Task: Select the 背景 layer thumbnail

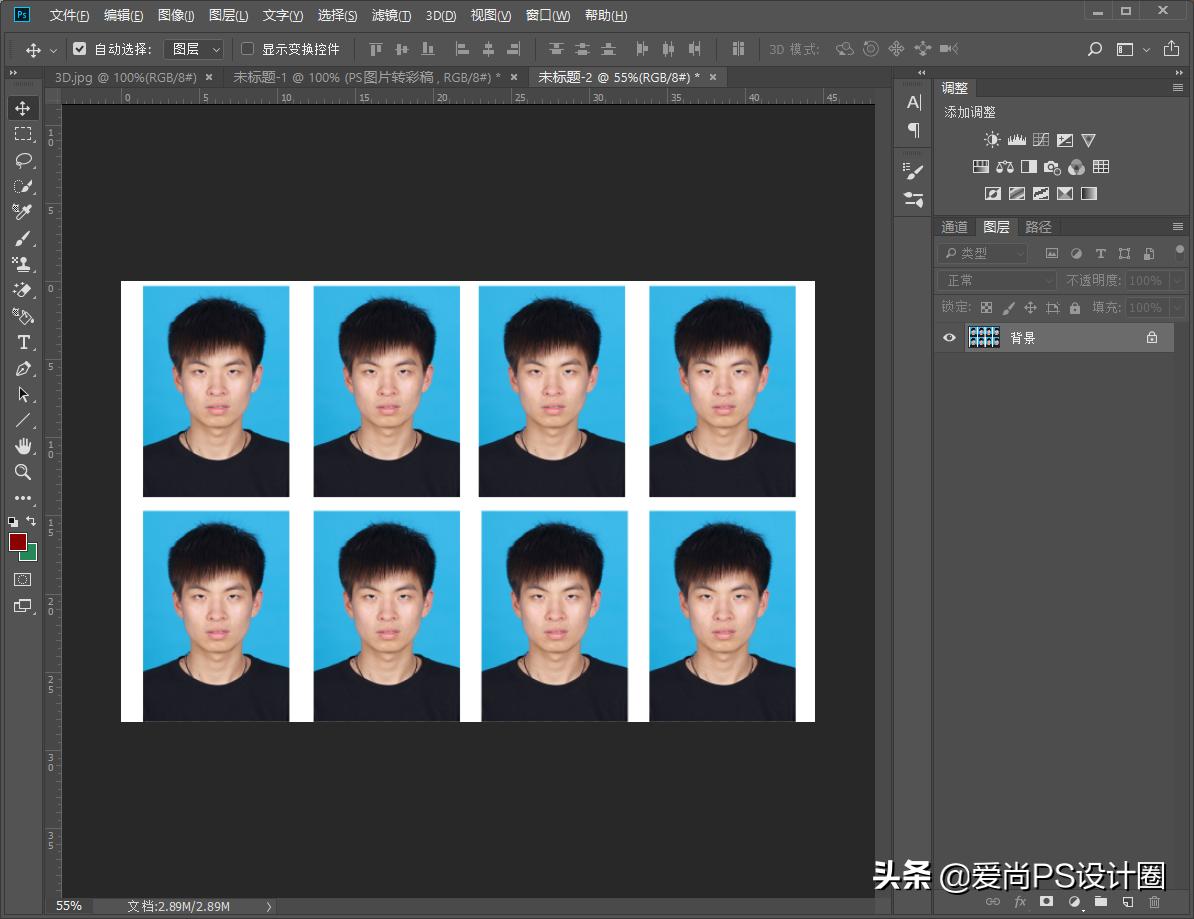Action: [984, 338]
